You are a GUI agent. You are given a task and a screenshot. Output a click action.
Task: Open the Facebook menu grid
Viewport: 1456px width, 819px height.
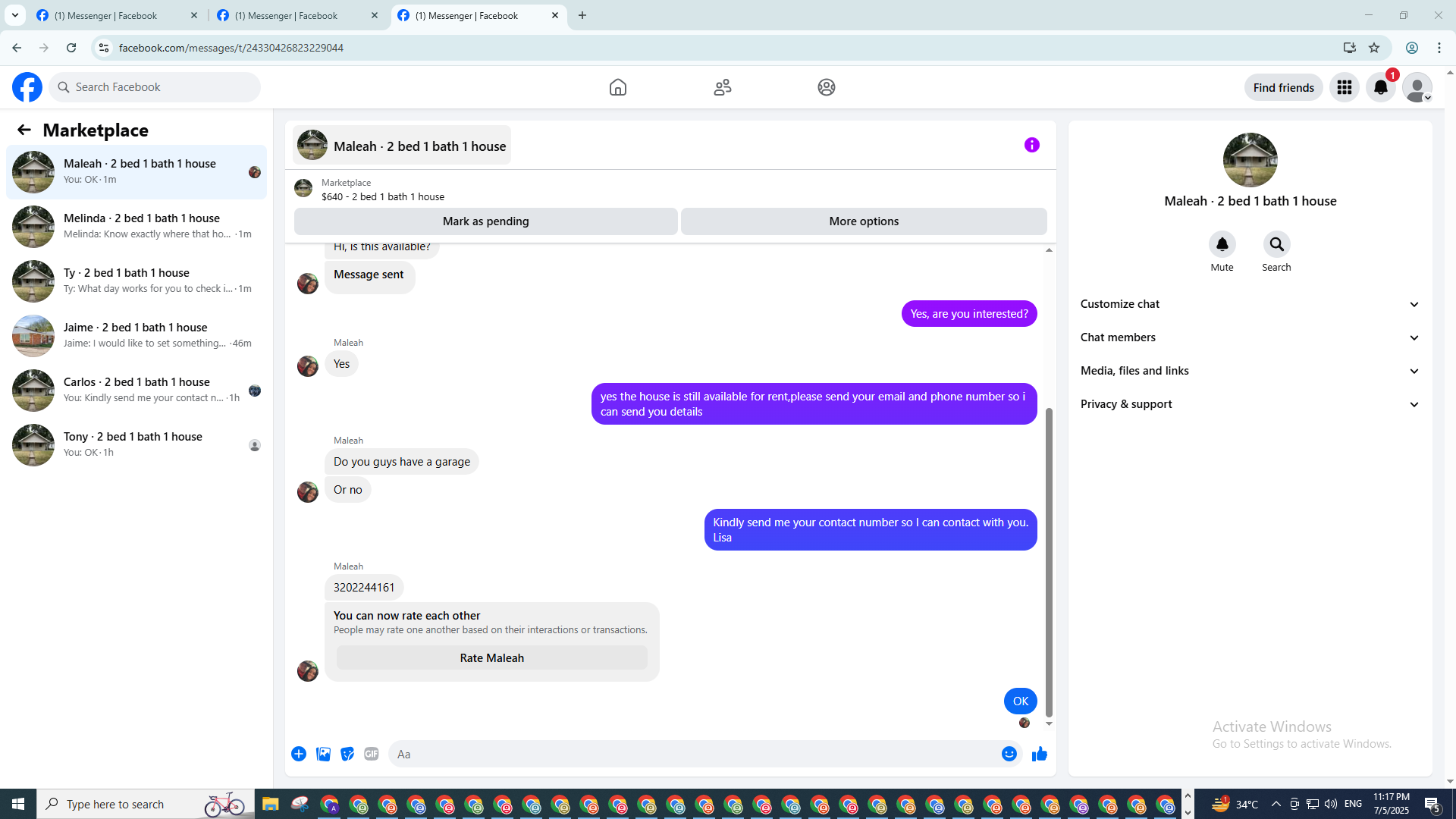(x=1344, y=87)
